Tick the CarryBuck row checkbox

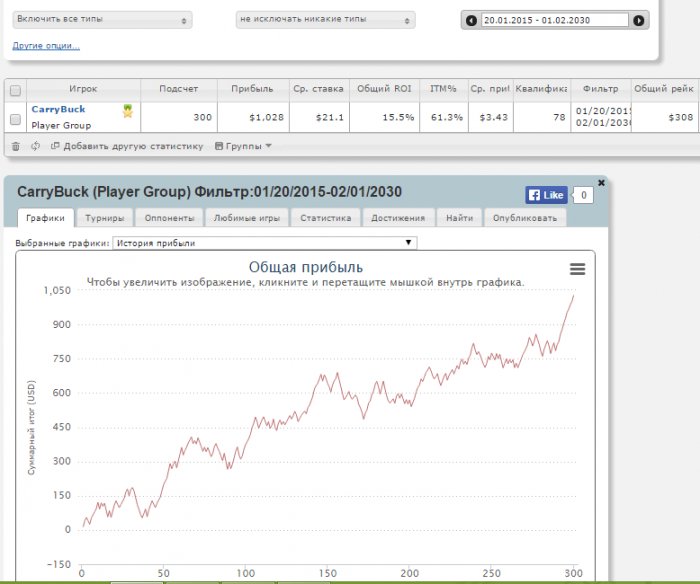15,119
